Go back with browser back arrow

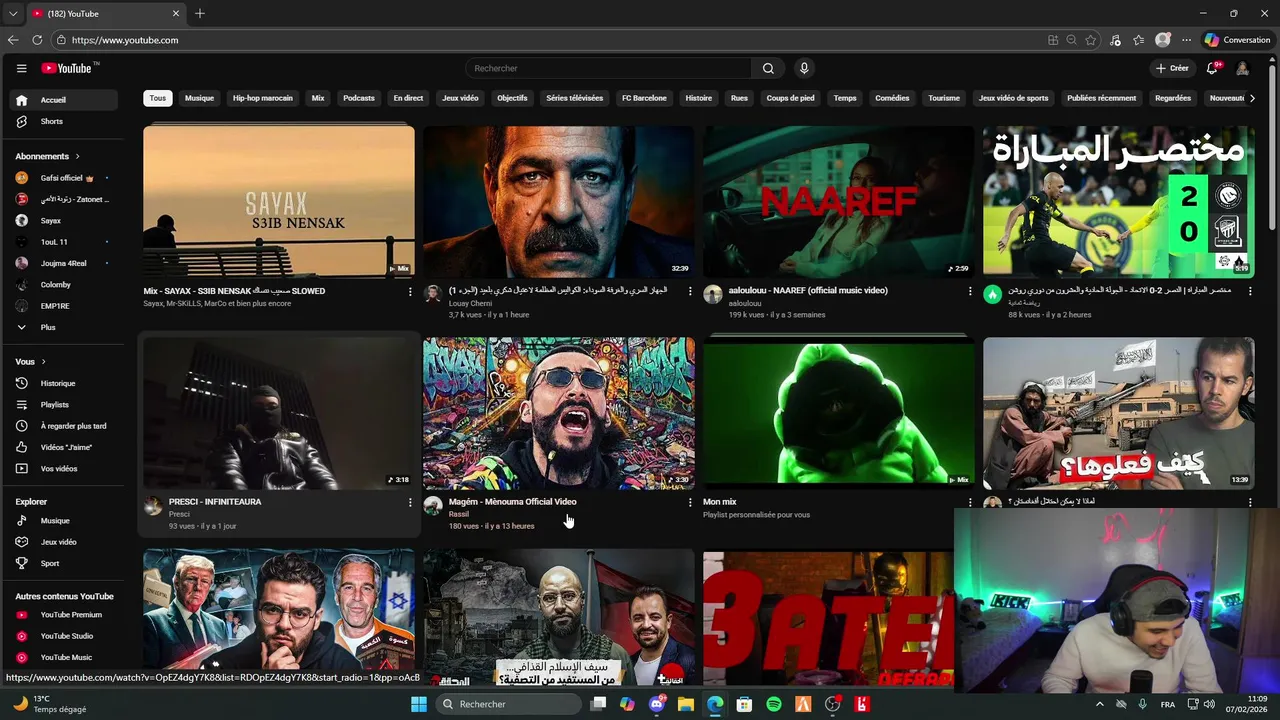tap(13, 40)
